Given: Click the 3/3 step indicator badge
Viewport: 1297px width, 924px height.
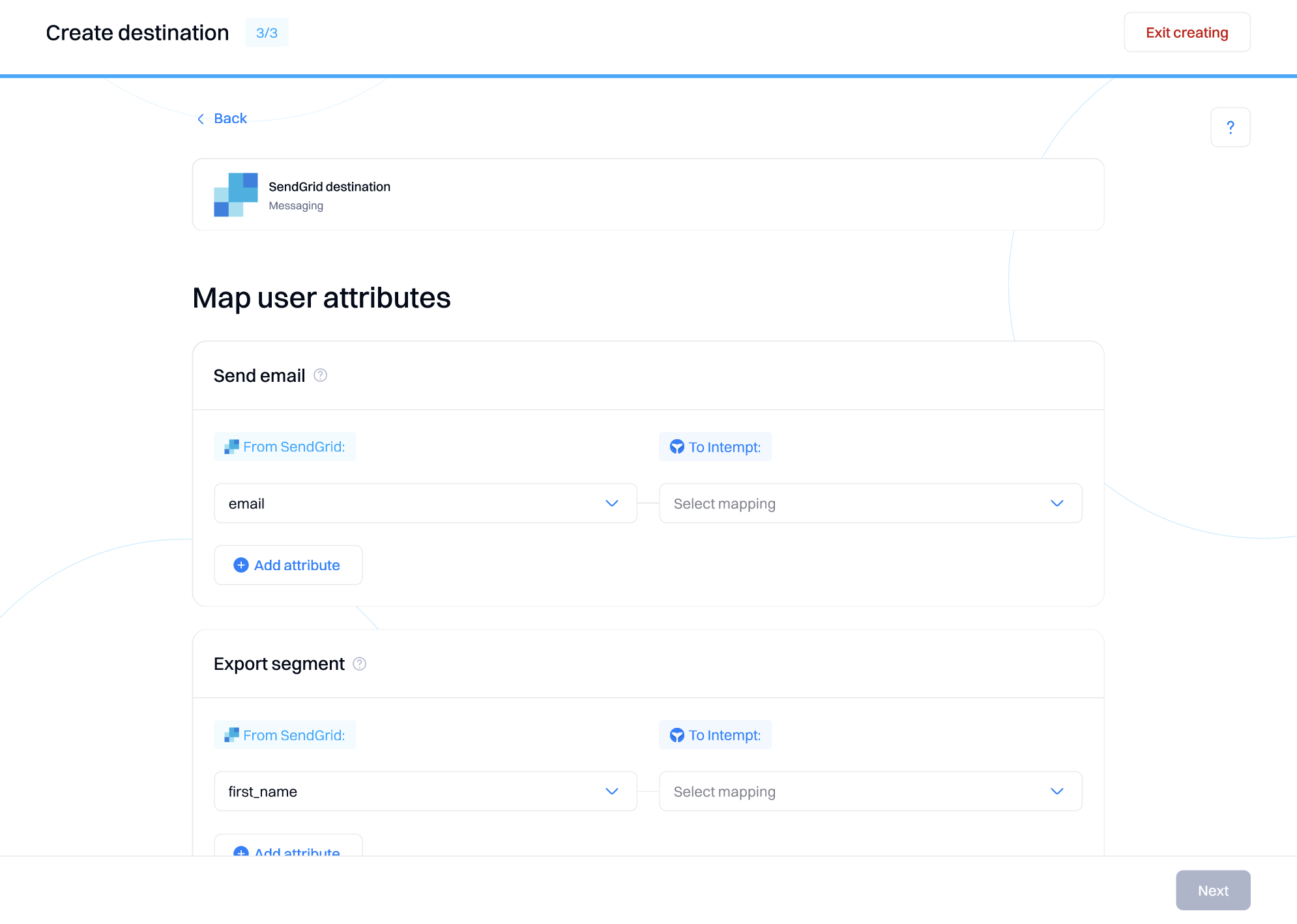Looking at the screenshot, I should tap(267, 33).
